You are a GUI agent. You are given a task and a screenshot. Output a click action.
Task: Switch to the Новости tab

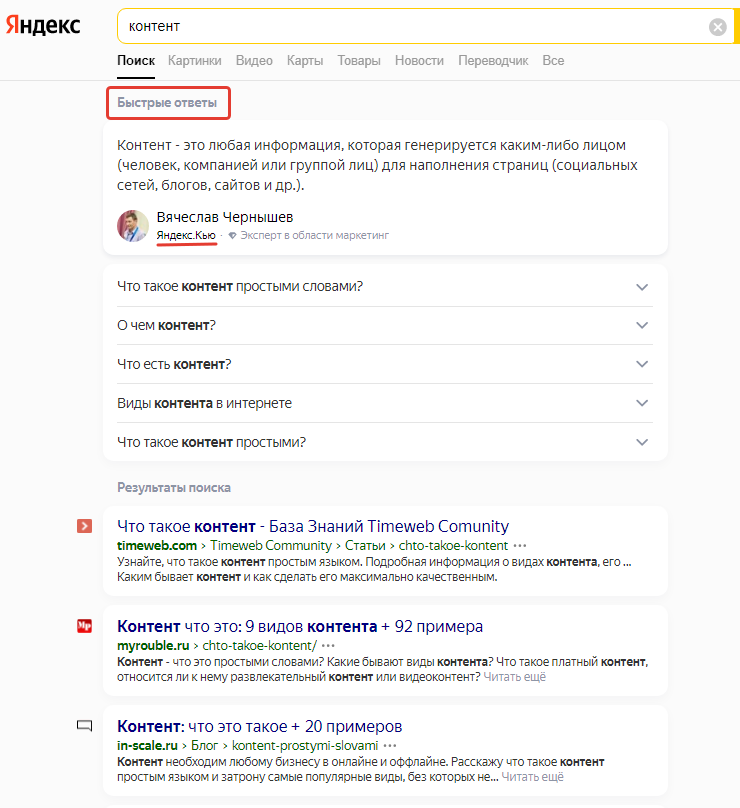point(419,61)
